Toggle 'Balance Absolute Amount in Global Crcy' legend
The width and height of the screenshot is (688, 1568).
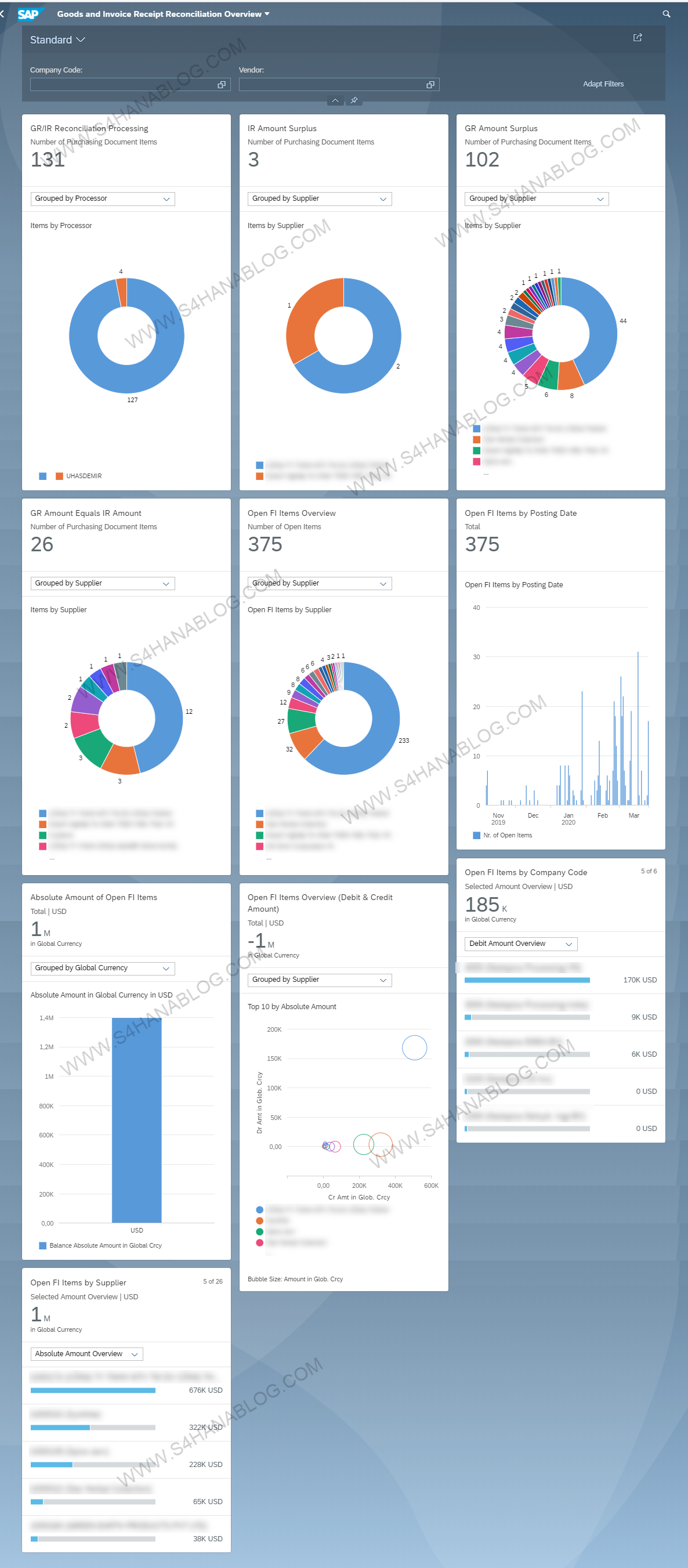104,1245
